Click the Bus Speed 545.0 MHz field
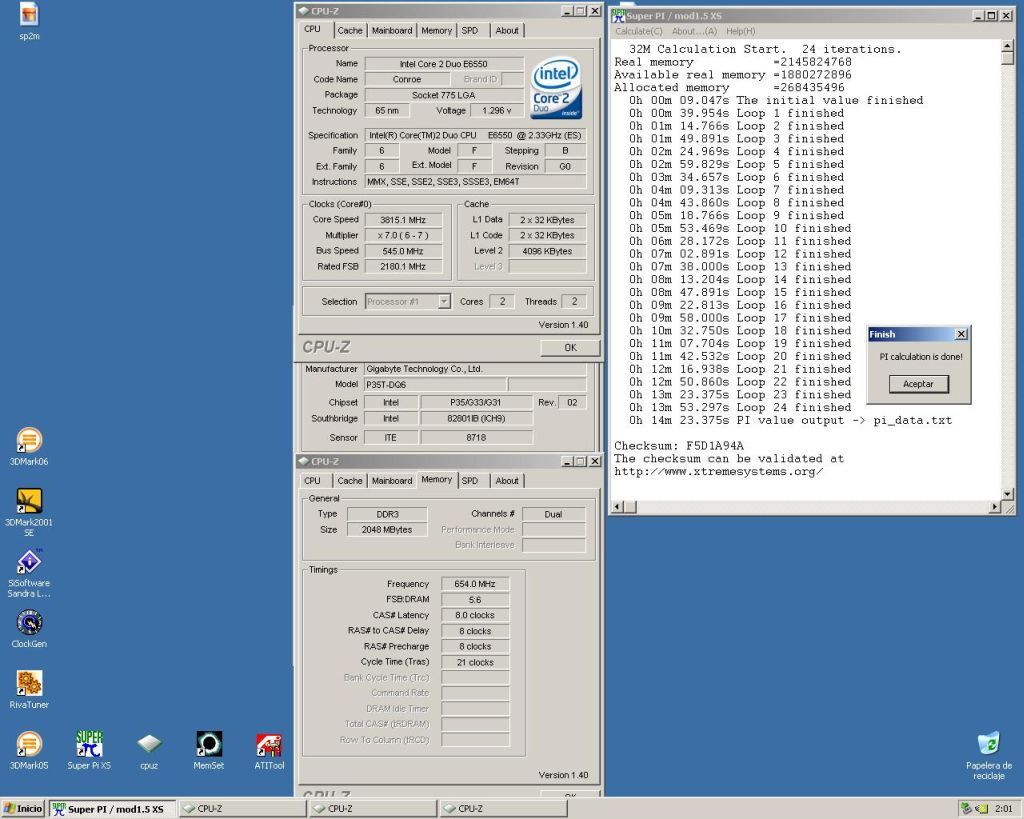1024x819 pixels. 403,251
